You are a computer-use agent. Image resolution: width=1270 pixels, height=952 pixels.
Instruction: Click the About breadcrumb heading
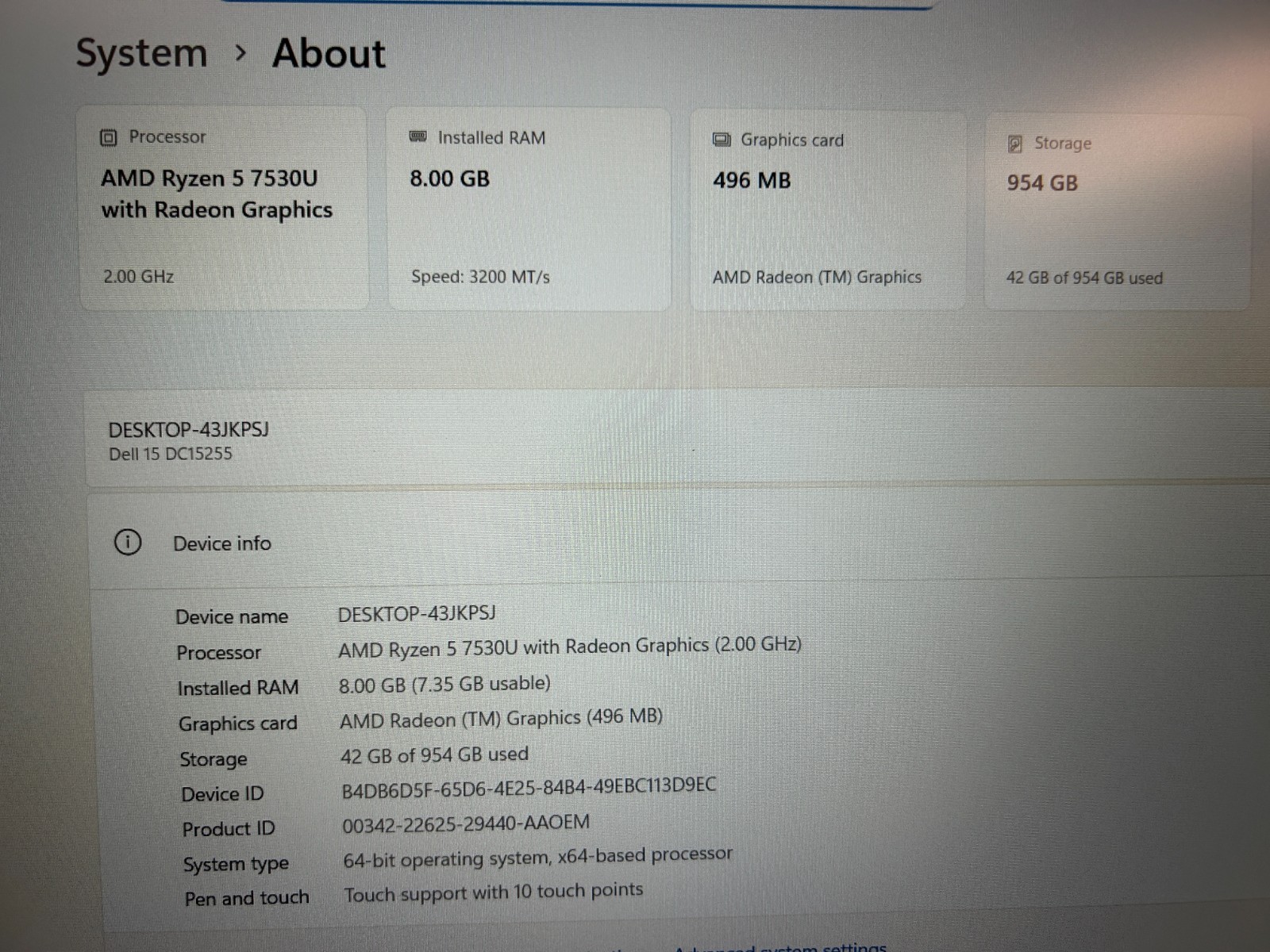pos(329,54)
